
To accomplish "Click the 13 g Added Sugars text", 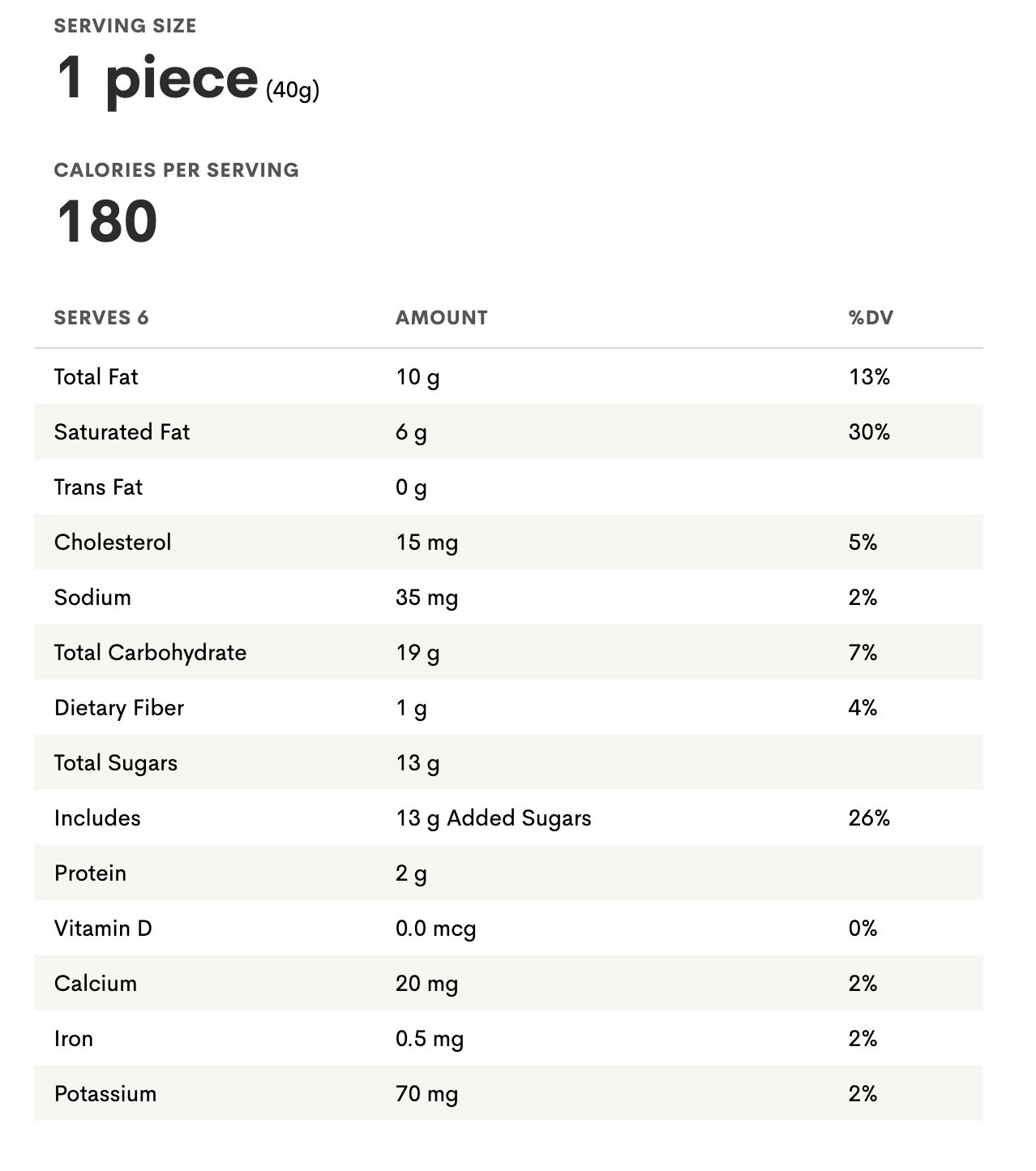I will [x=494, y=818].
